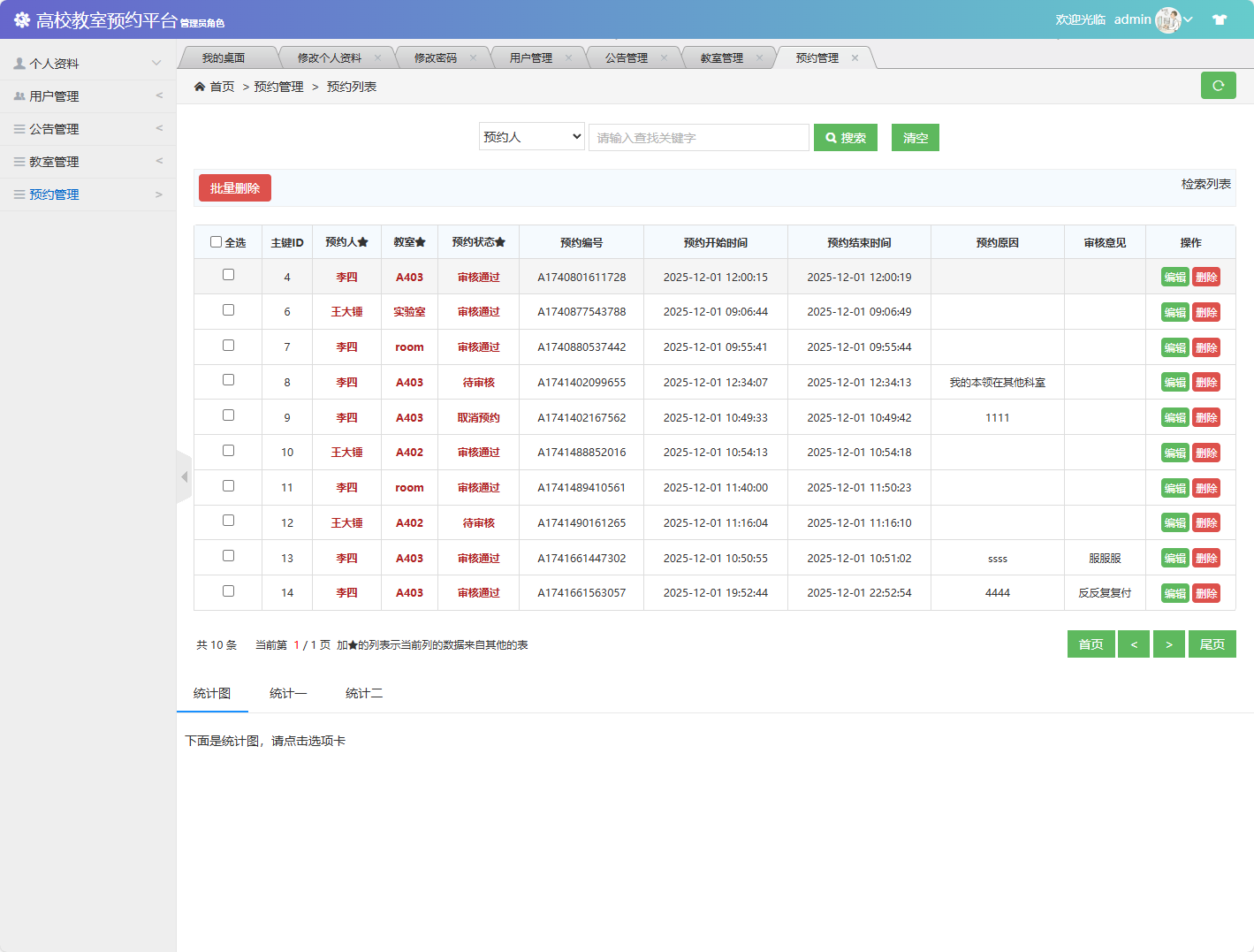Screen dimensions: 1254x952
Task: Close the 预约管理 tab using X icon
Action: point(855,58)
